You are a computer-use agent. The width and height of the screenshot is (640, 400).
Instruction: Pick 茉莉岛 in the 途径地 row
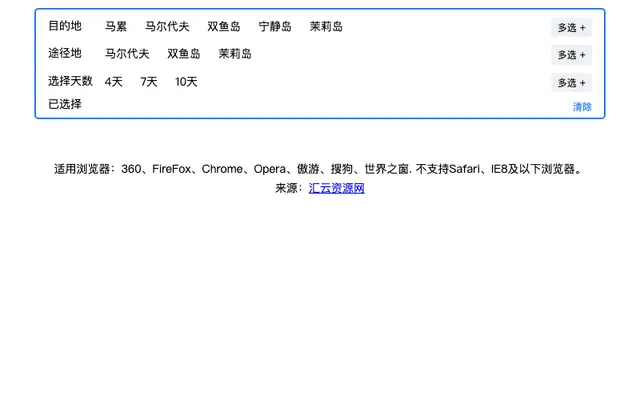coord(235,53)
